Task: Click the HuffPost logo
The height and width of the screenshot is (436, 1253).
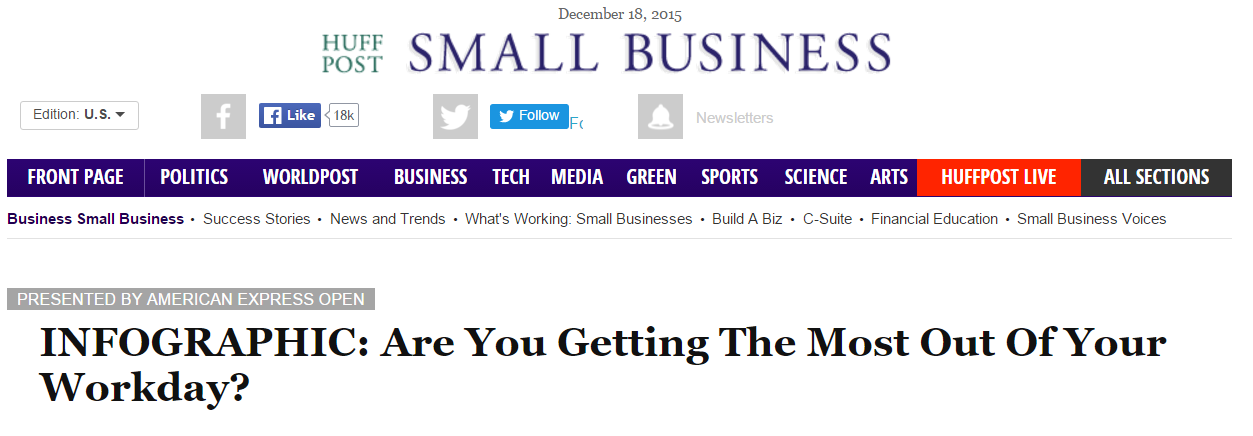Action: pos(352,54)
